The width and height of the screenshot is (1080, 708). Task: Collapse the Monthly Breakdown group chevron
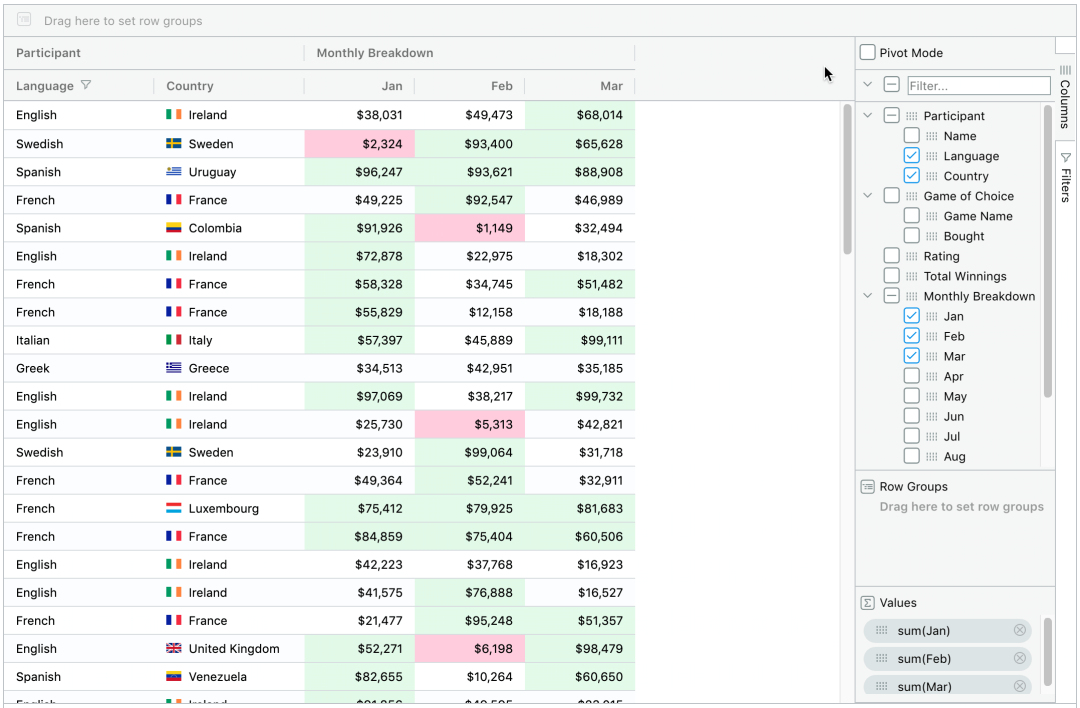tap(868, 296)
